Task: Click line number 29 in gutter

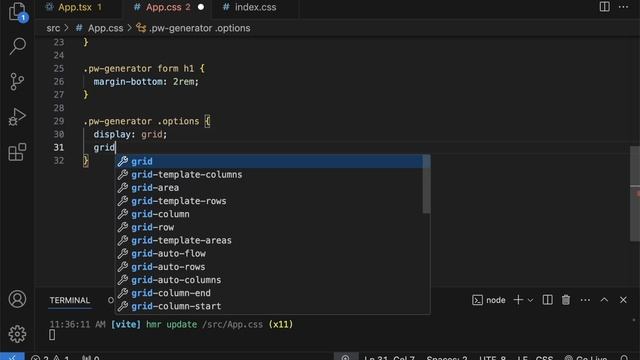Action: coord(59,121)
